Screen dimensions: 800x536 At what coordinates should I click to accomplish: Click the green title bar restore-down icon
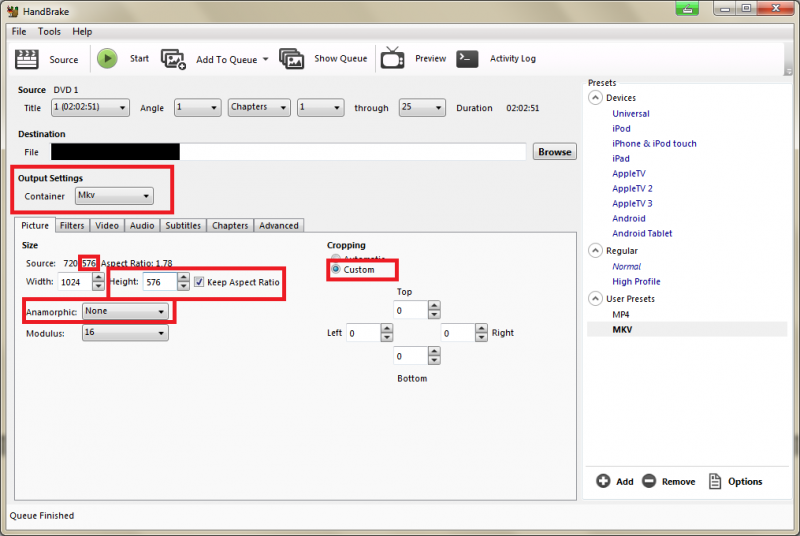pyautogui.click(x=687, y=8)
